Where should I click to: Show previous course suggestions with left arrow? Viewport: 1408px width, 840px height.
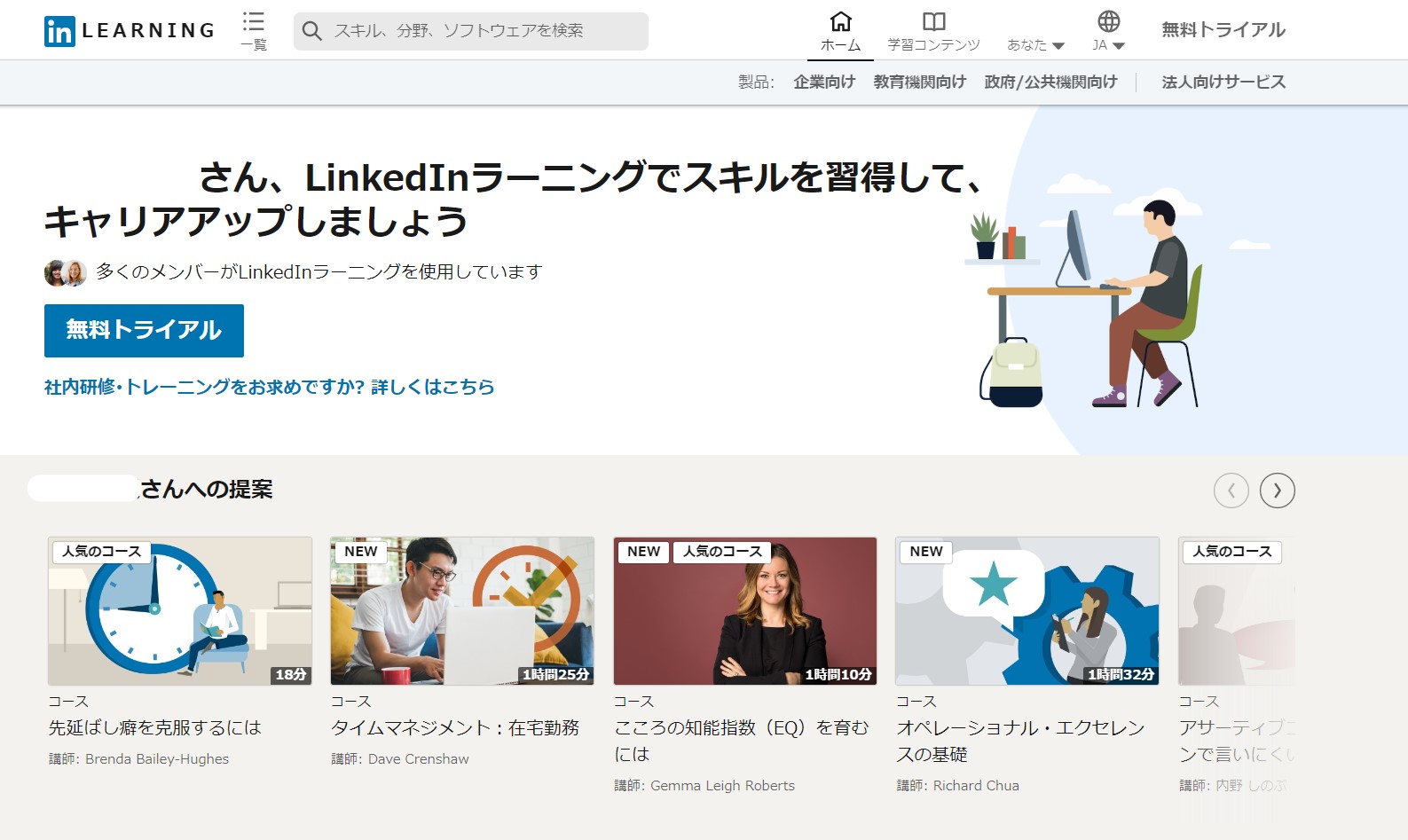tap(1231, 490)
